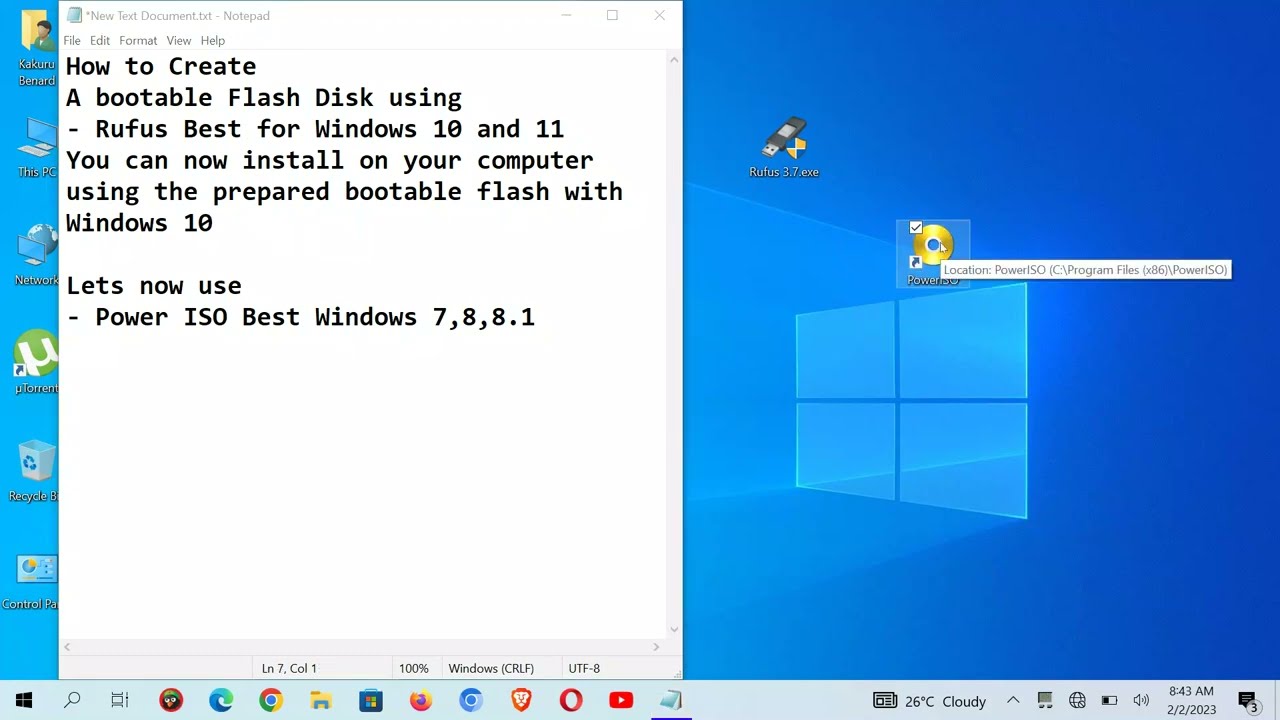The image size is (1280, 720).
Task: Open the Rufus 3.7.exe desktop icon
Action: pyautogui.click(x=784, y=148)
